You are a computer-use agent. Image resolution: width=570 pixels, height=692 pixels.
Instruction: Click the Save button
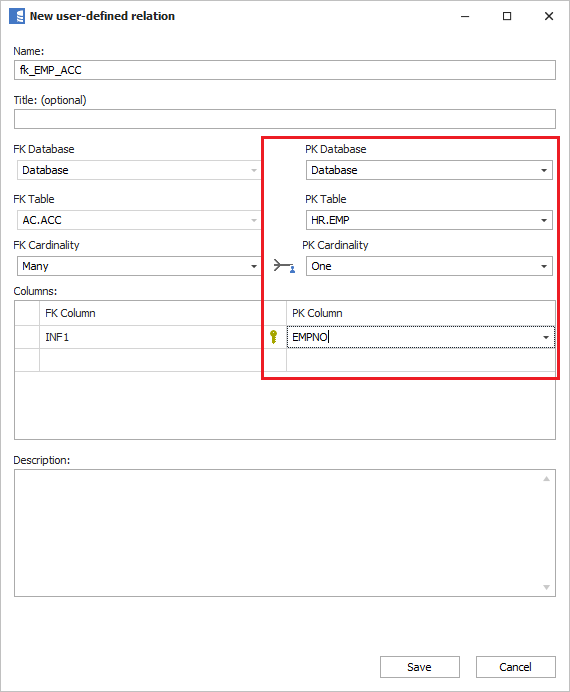tap(420, 667)
